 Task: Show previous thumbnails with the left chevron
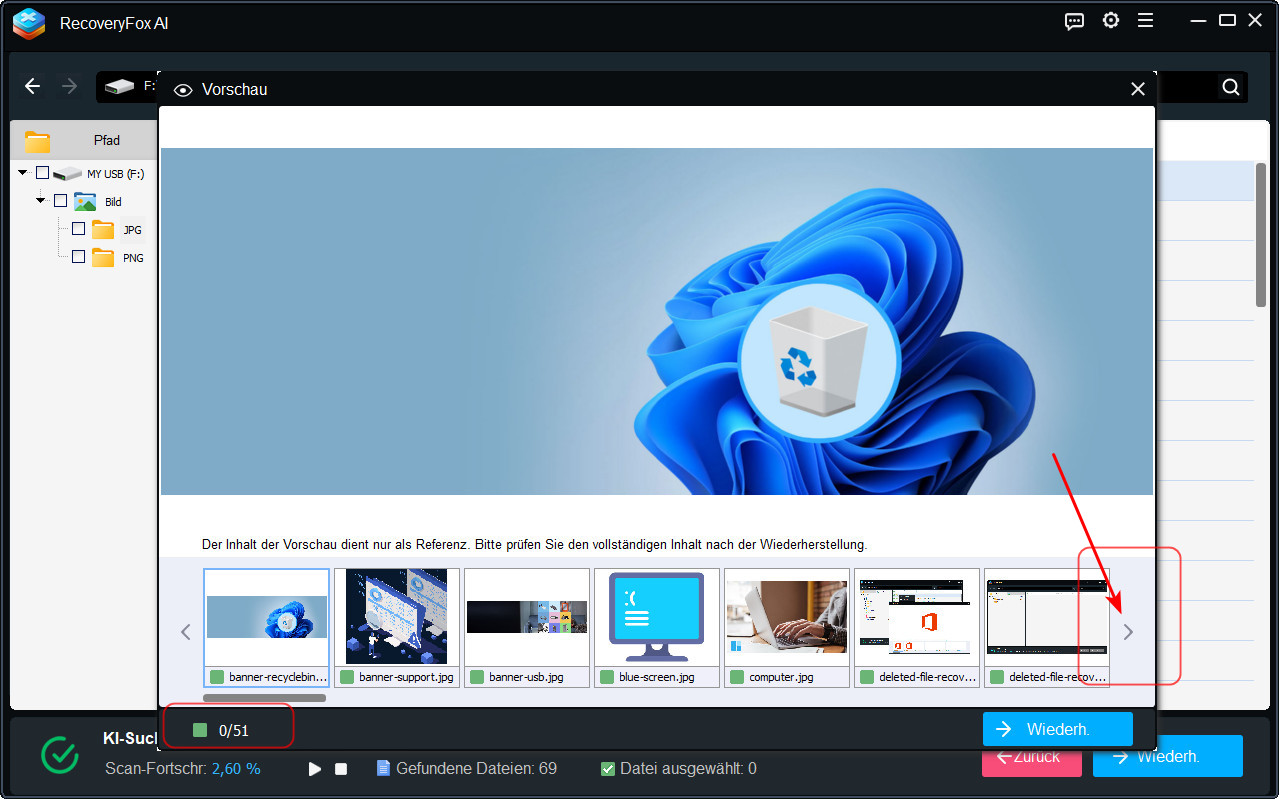185,632
